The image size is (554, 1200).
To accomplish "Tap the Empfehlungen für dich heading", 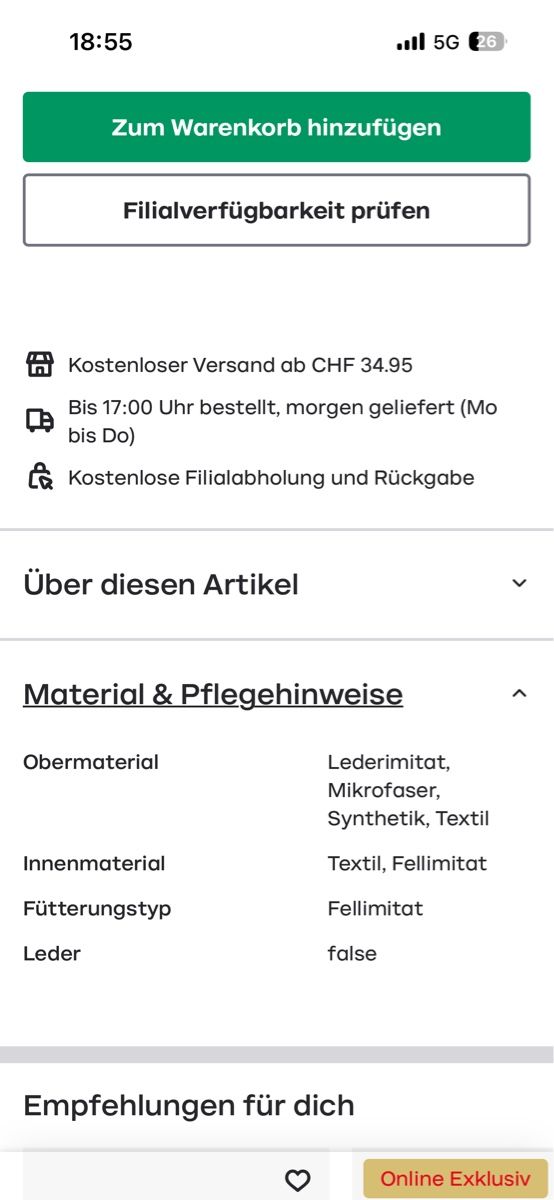I will click(189, 1105).
